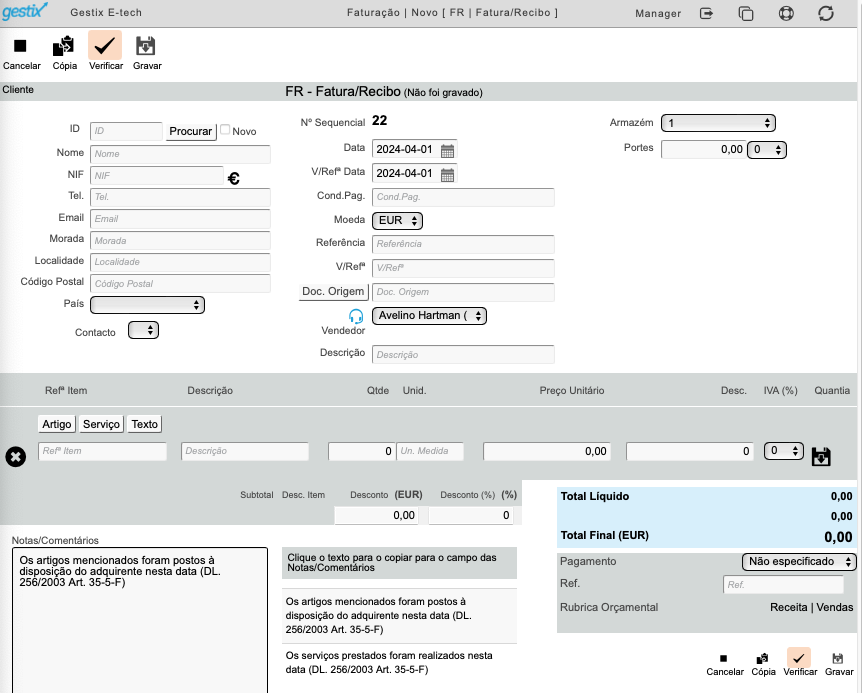Viewport: 862px width, 693px height.
Task: Click the top Verificar checkmark icon
Action: [x=104, y=46]
